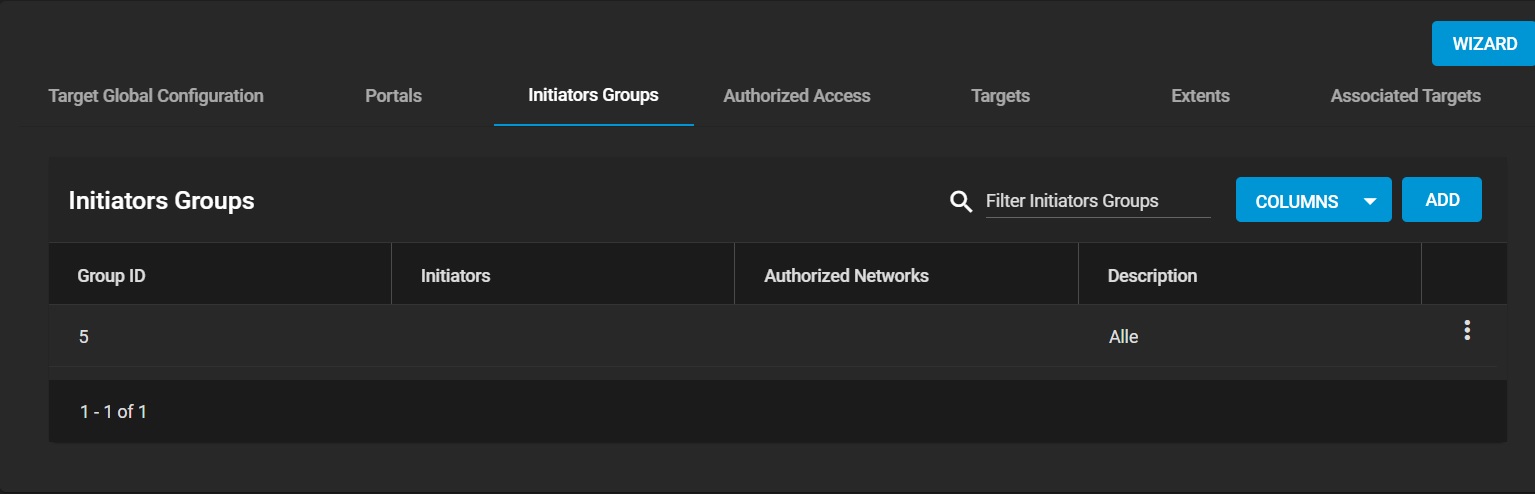
Task: Sort by the Authorized Networks column header
Action: tap(846, 275)
